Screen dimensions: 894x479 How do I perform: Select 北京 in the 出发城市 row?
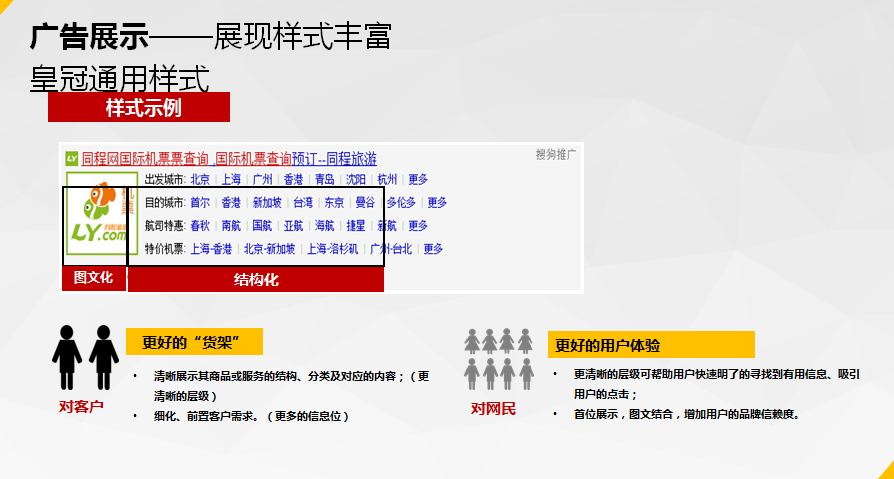(x=200, y=180)
